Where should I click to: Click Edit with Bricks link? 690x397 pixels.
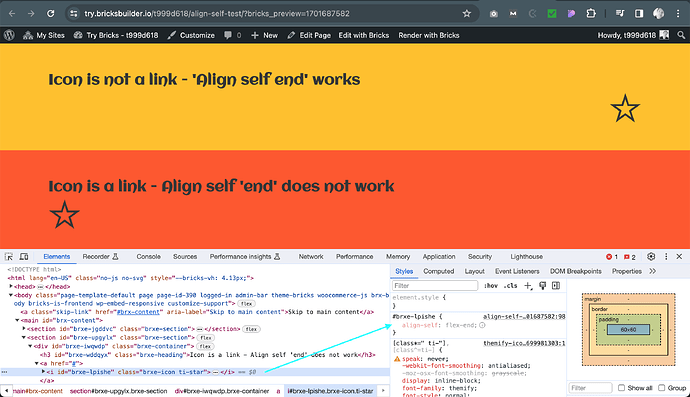tap(363, 35)
